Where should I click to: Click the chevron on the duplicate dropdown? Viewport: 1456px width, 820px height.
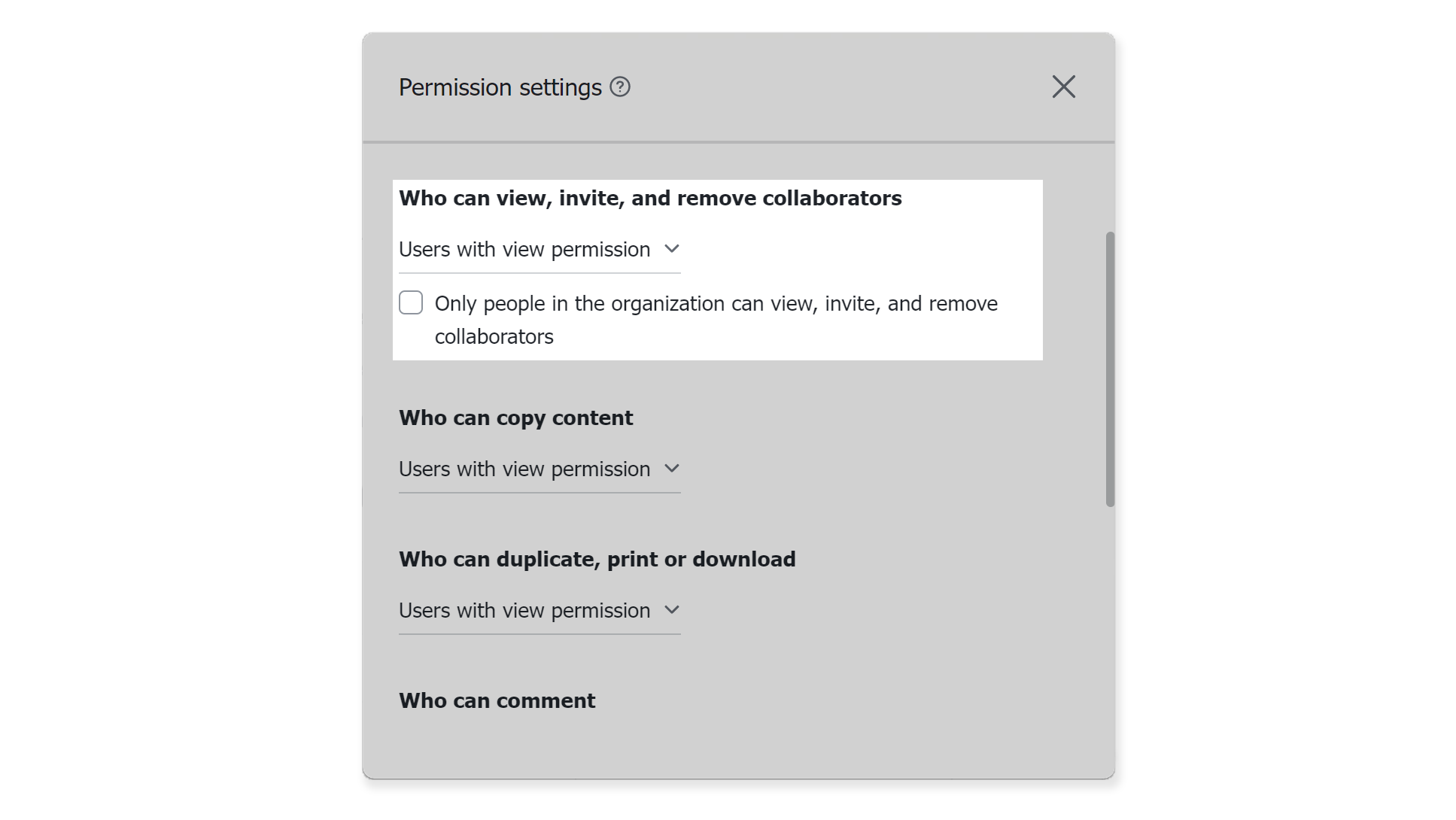pos(672,609)
